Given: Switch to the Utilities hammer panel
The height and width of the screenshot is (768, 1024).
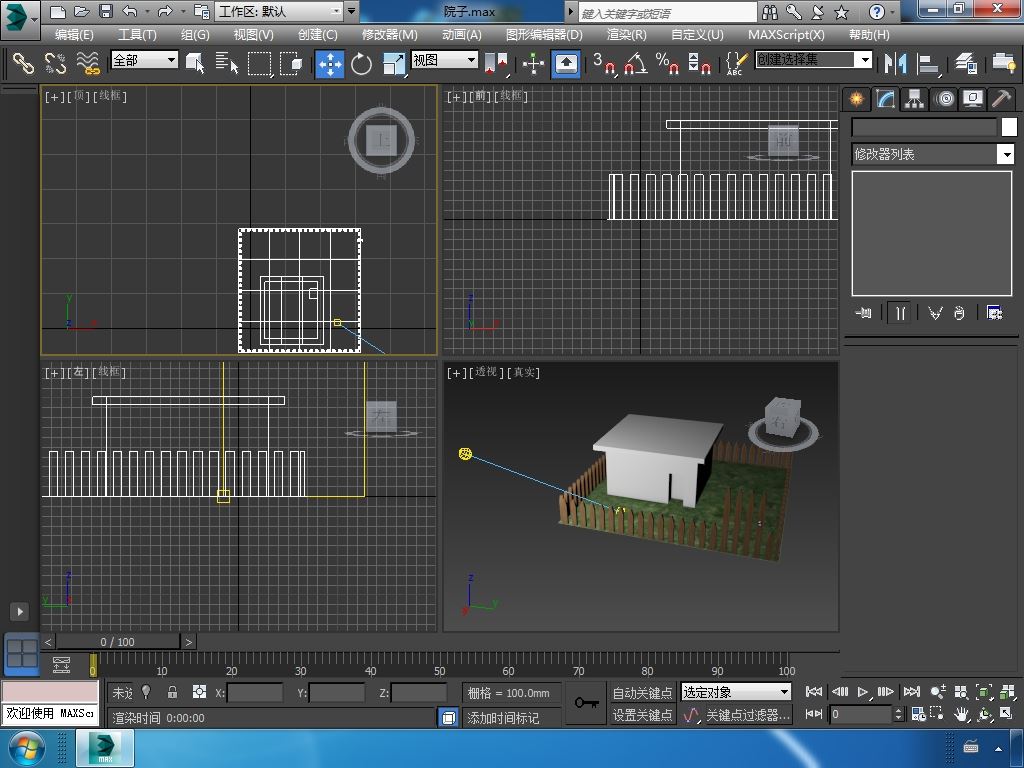Looking at the screenshot, I should pos(1001,98).
